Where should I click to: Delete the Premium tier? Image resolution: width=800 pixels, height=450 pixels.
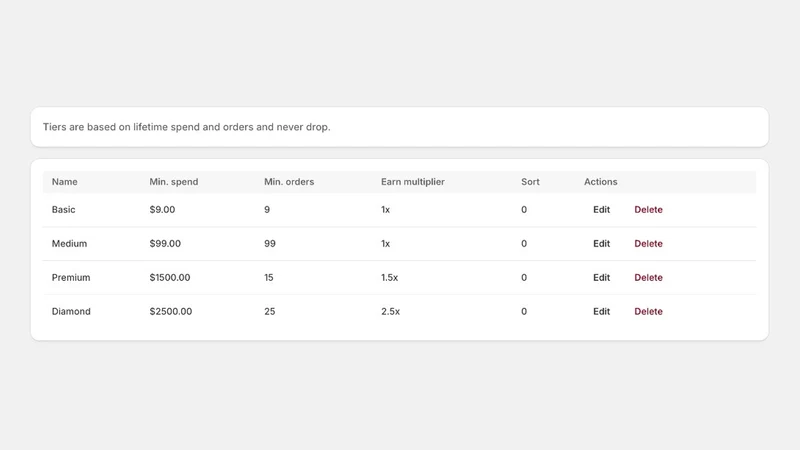(648, 278)
